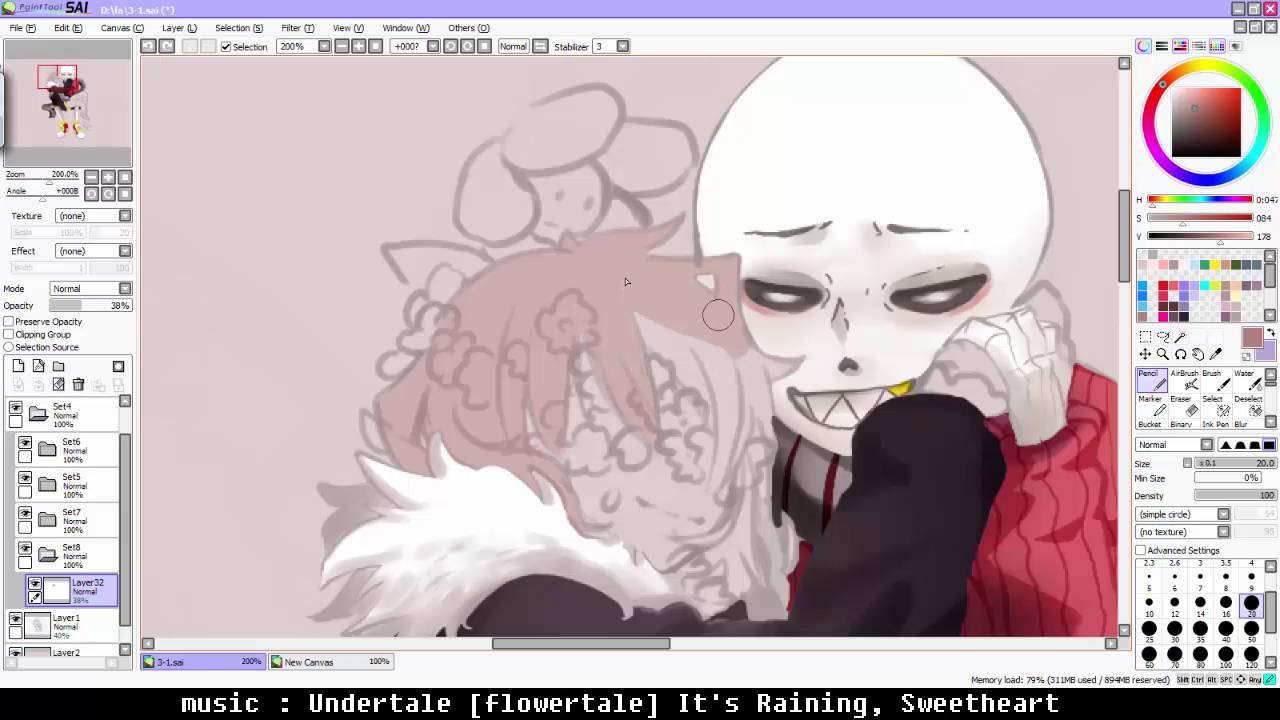The height and width of the screenshot is (720, 1280).
Task: Select the Selection Source radio button
Action: click(8, 347)
